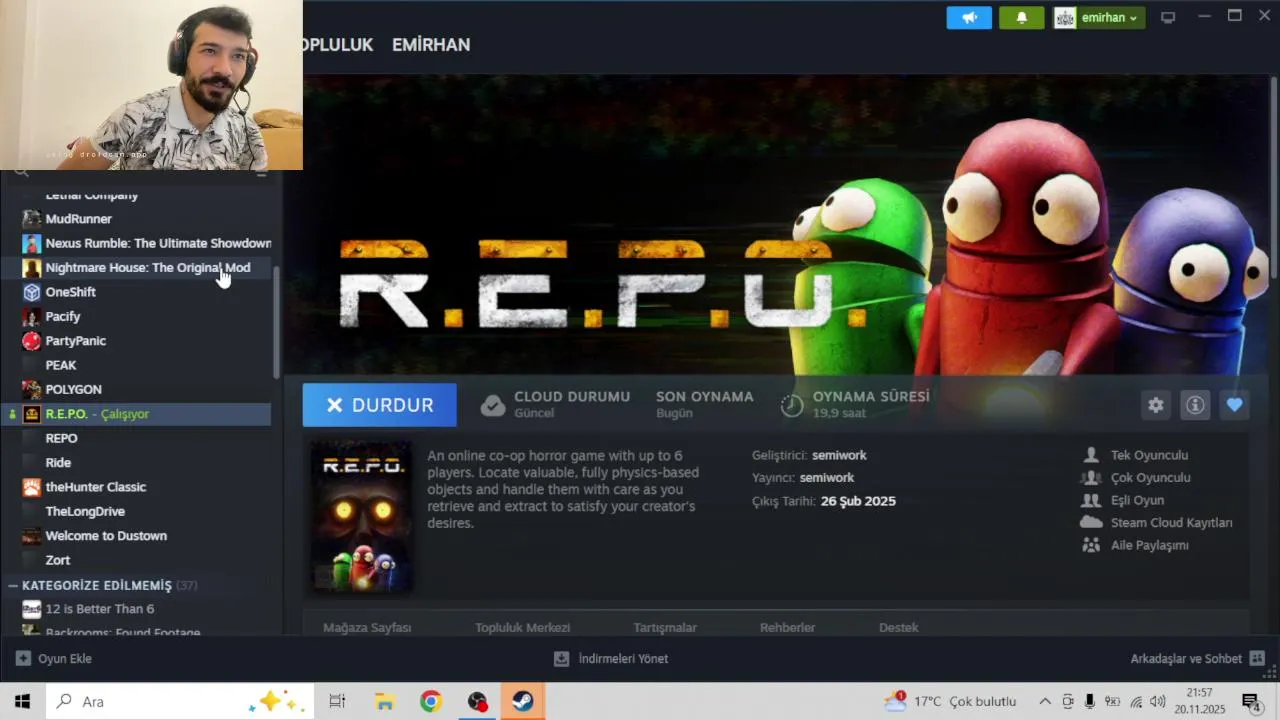1280x720 pixels.
Task: Open the EMİRHAN profile menu
Action: click(x=431, y=45)
